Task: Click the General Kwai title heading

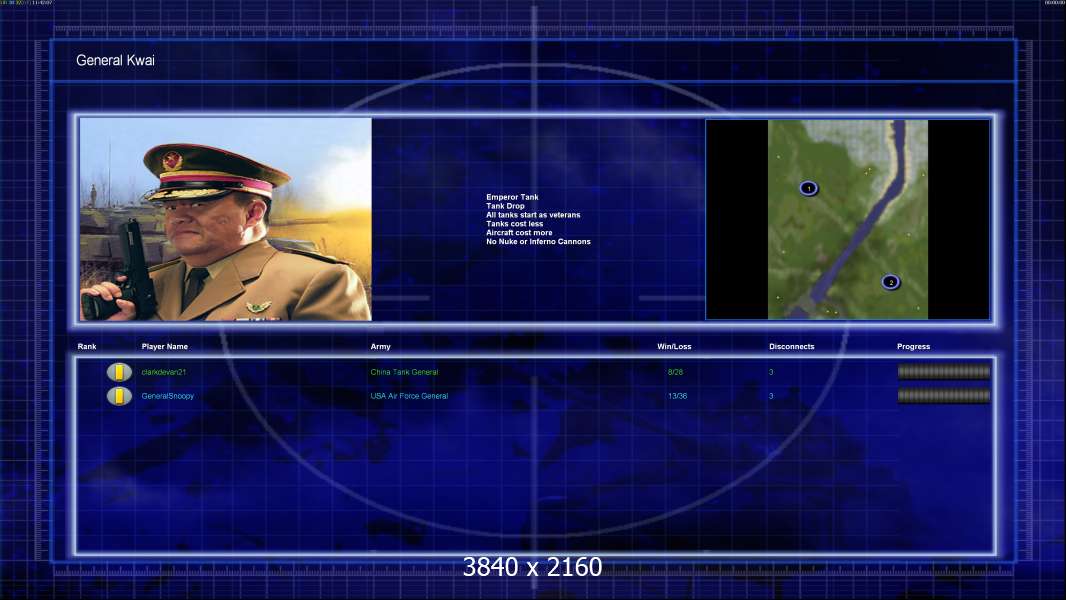Action: coord(116,60)
